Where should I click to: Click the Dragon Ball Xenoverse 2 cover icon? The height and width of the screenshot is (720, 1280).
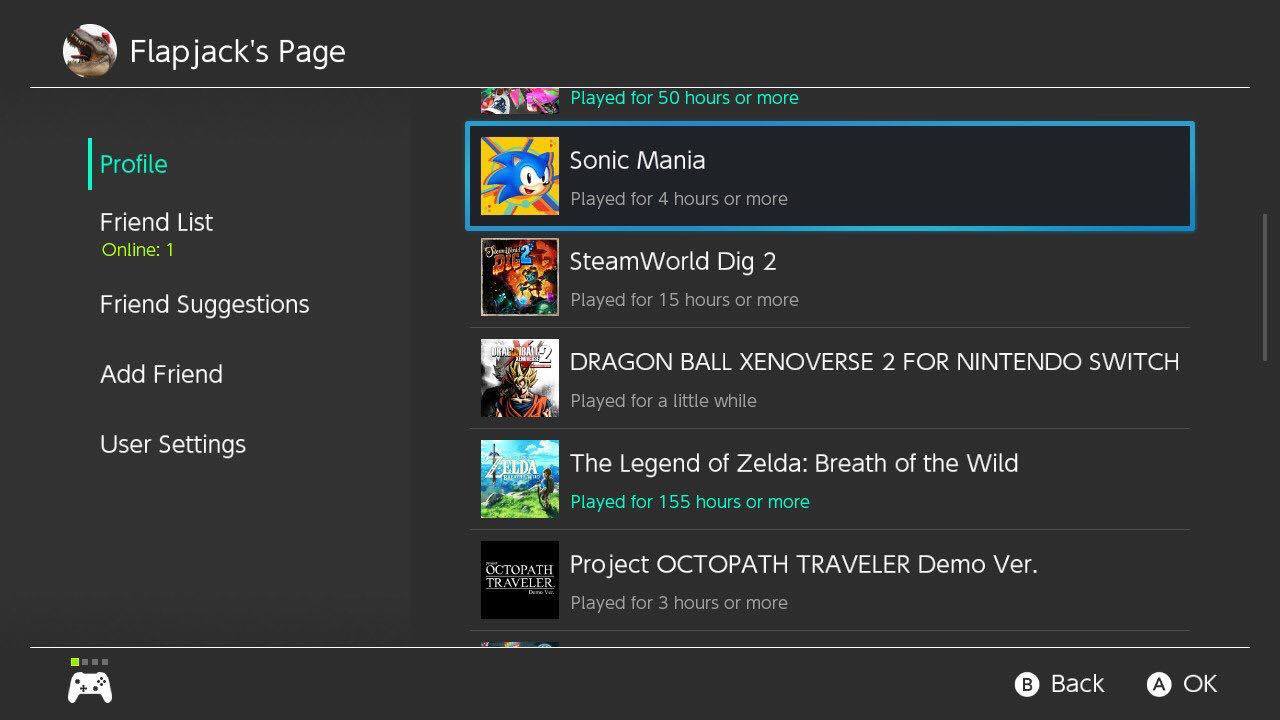[519, 378]
